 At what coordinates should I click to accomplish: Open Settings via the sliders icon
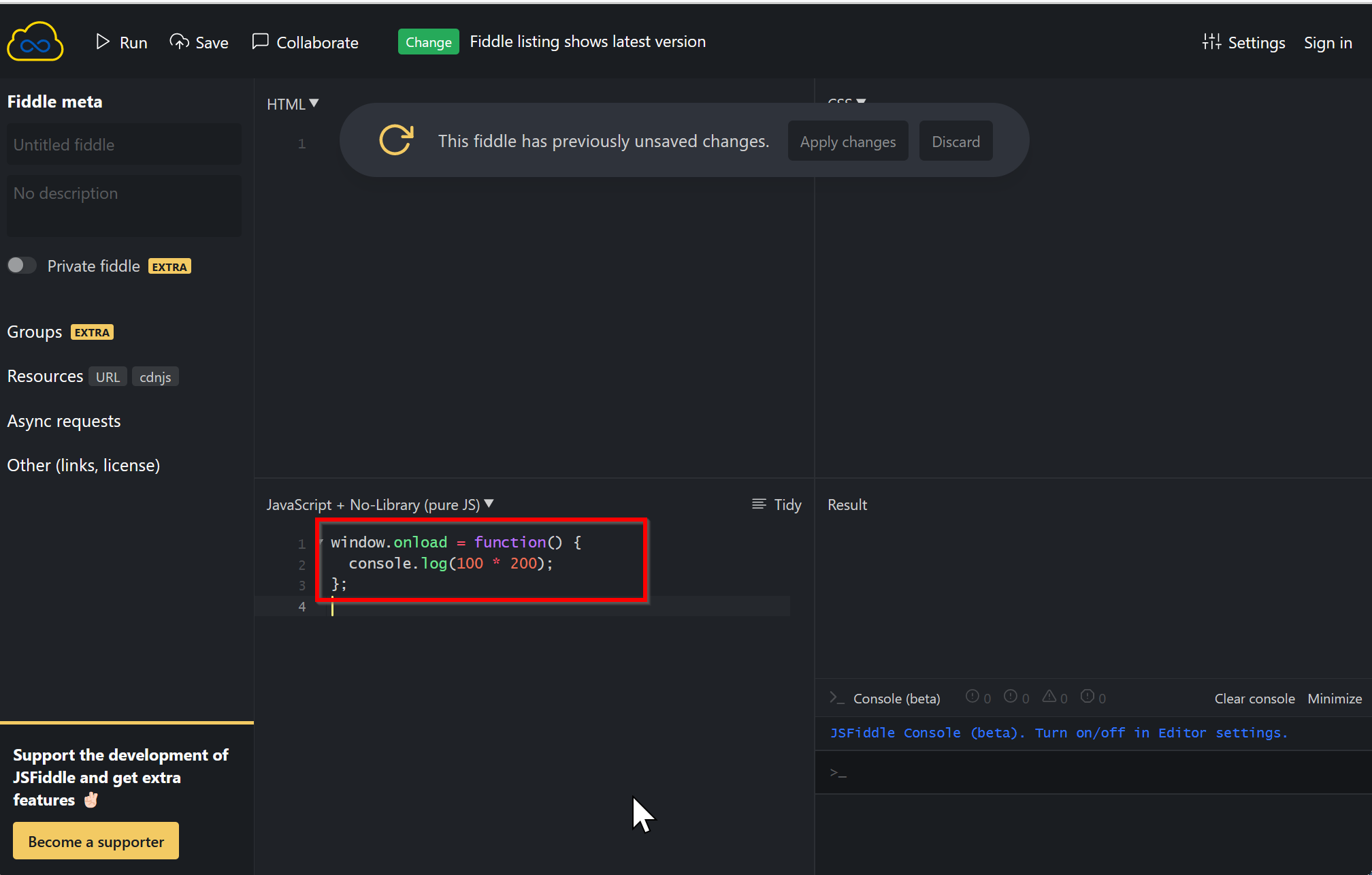coord(1211,42)
